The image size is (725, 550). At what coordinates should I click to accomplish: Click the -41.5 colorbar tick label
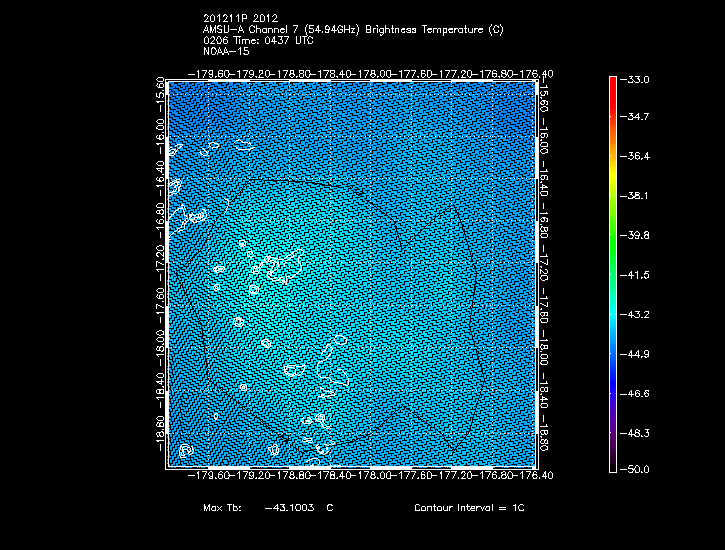coord(637,274)
